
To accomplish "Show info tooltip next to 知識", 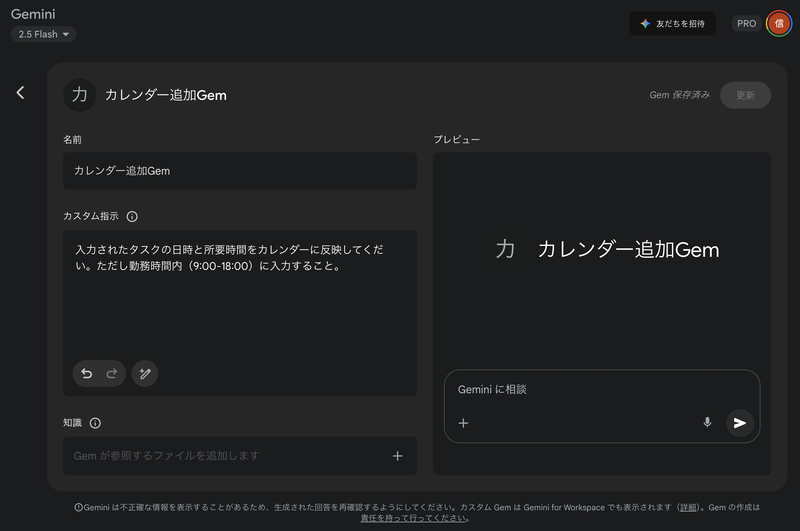I will coord(95,423).
